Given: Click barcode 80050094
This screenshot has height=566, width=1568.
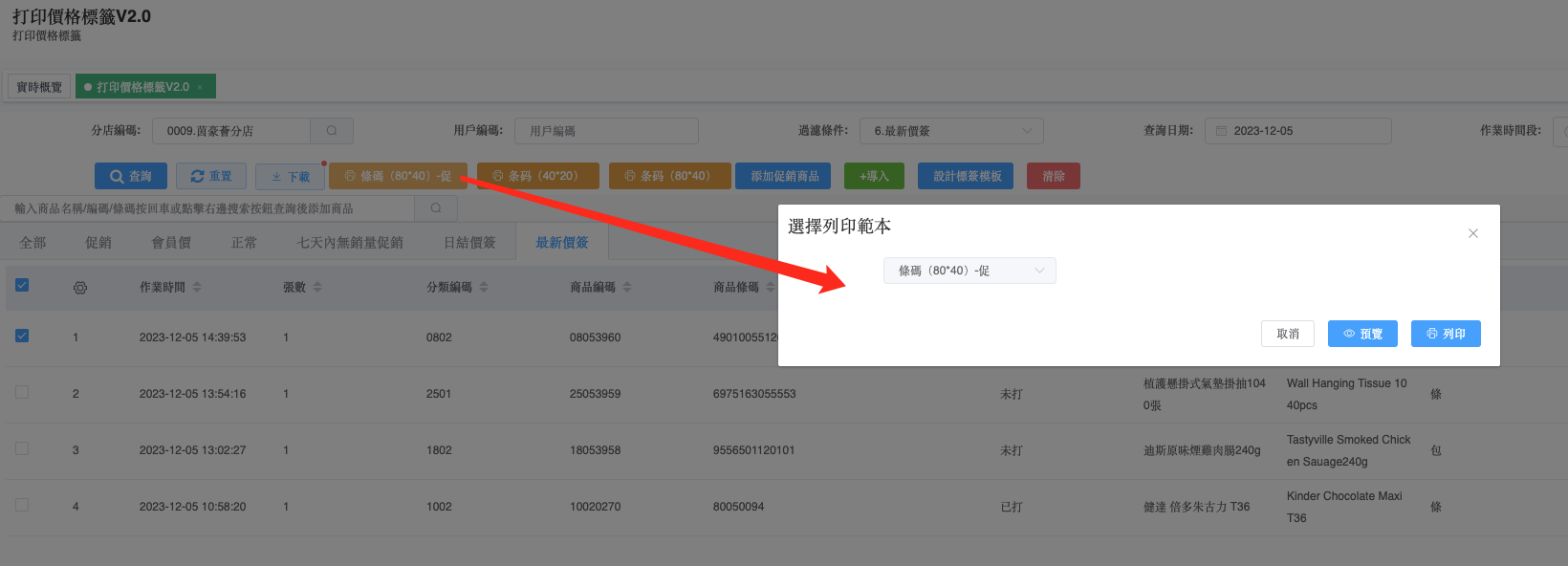Looking at the screenshot, I should (x=738, y=507).
